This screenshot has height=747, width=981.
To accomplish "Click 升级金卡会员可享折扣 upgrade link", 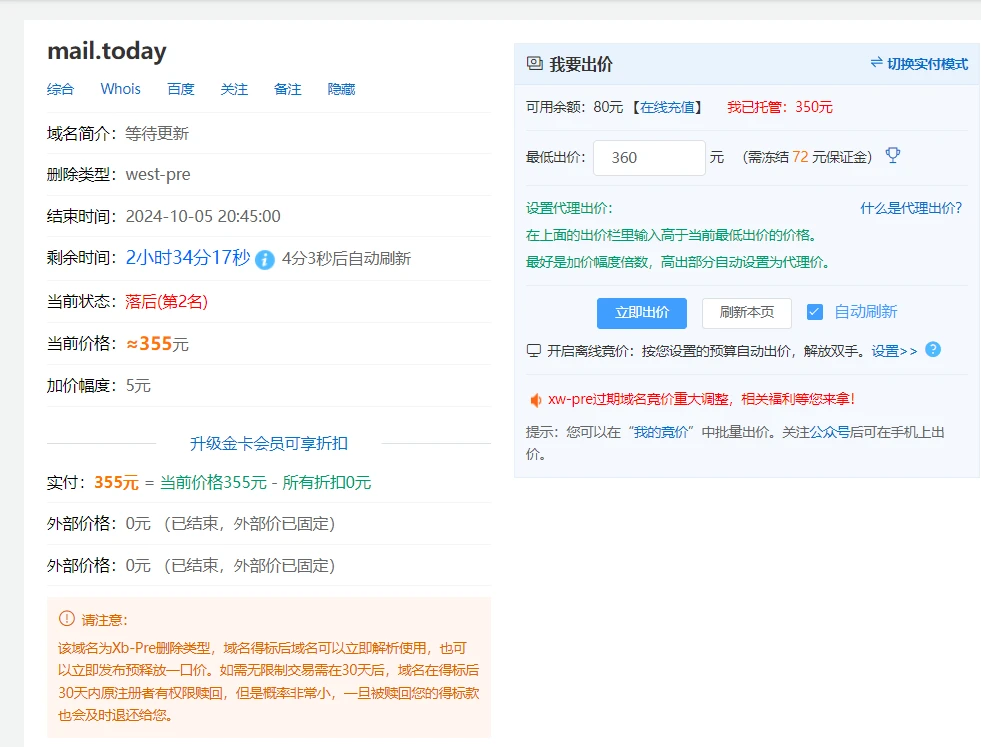I will [269, 443].
